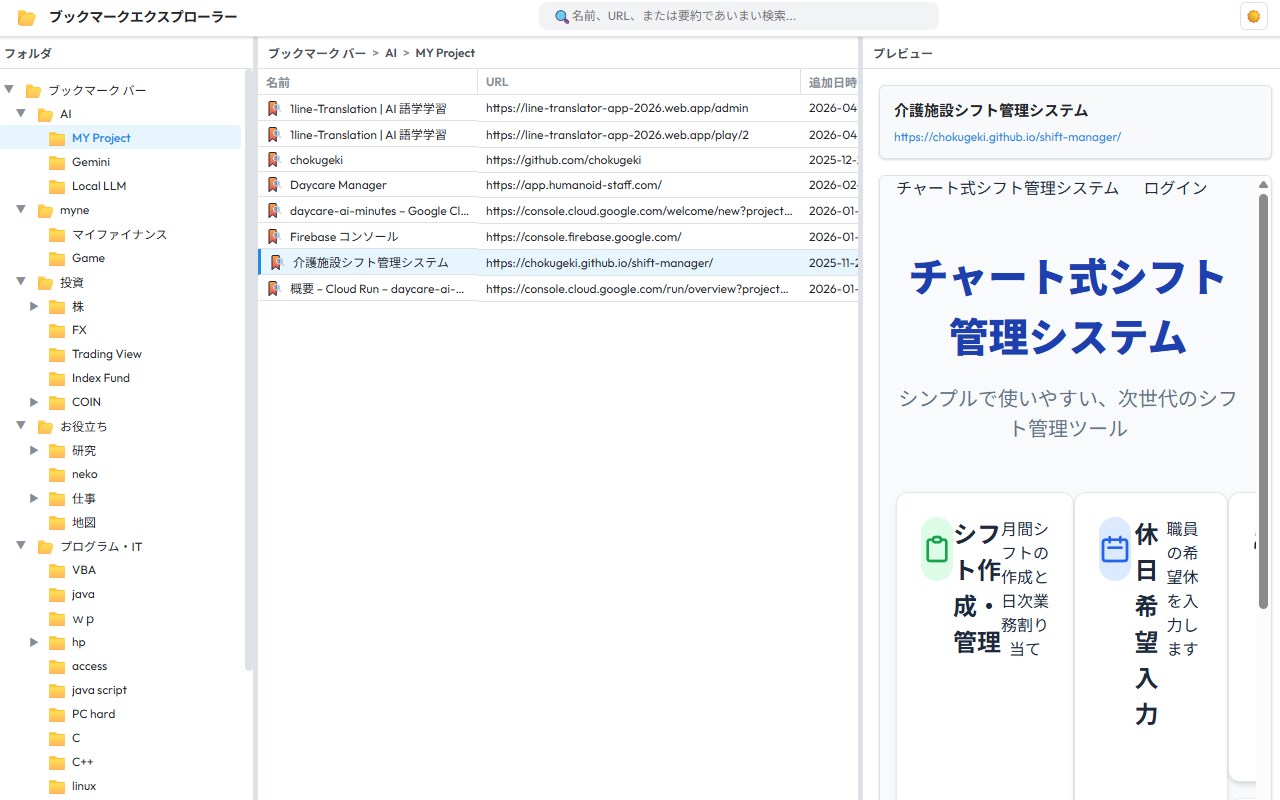
Task: Click ログイン in the preview page
Action: 1175,188
